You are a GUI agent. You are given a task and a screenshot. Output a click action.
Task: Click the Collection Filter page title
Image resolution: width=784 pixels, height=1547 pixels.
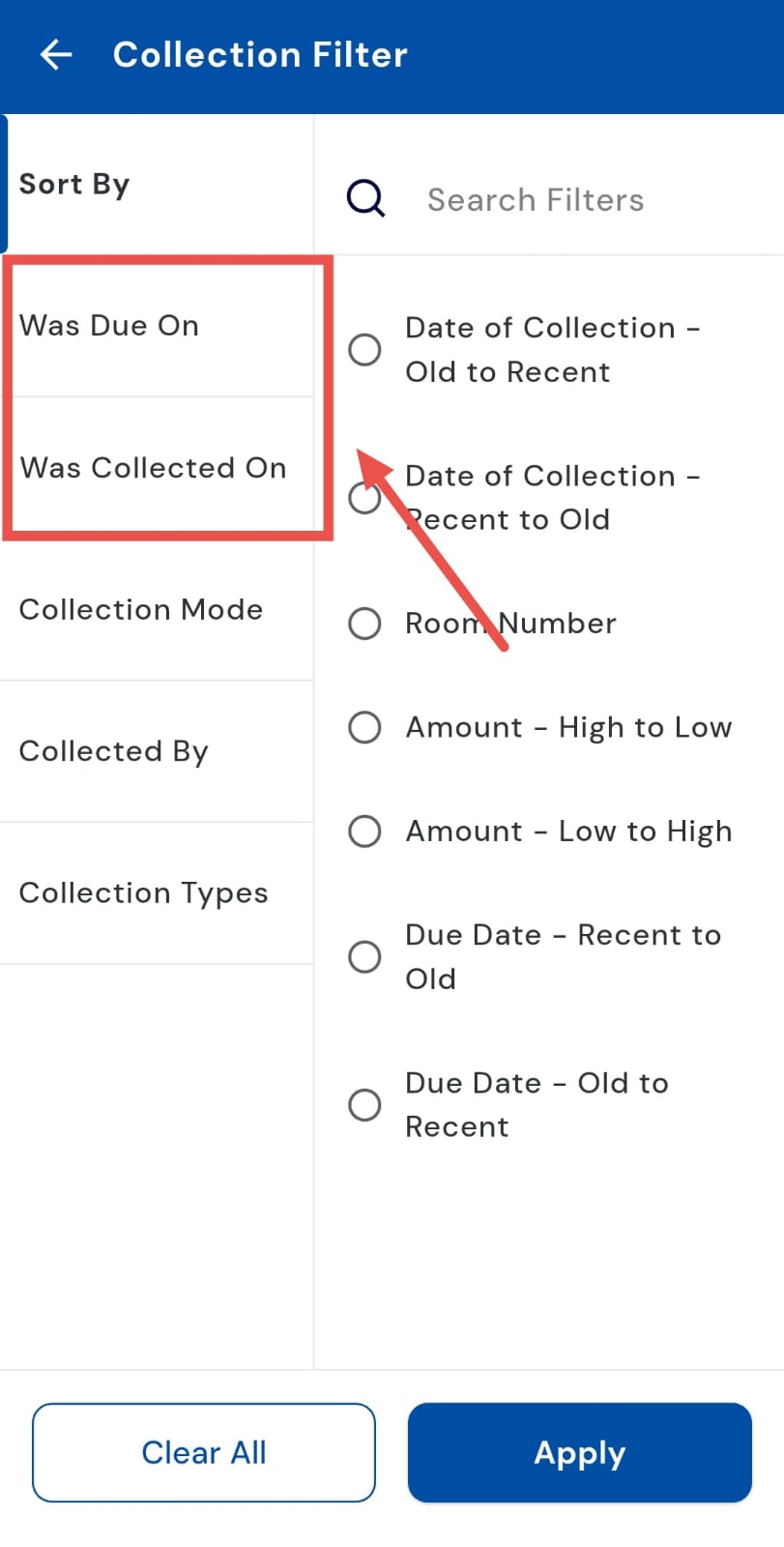[x=260, y=55]
